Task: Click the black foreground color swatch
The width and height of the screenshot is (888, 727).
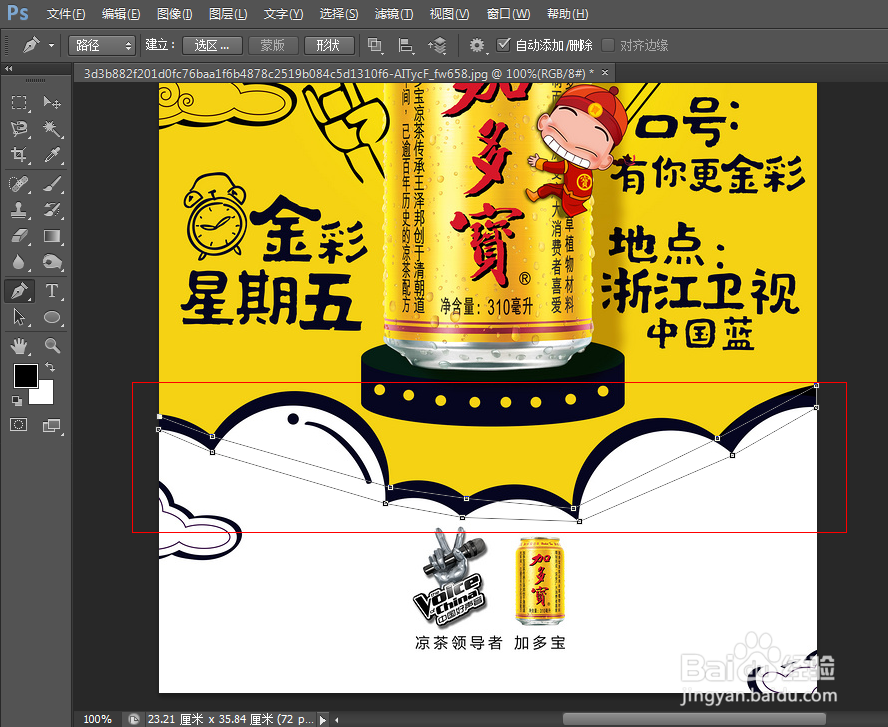Action: [25, 375]
